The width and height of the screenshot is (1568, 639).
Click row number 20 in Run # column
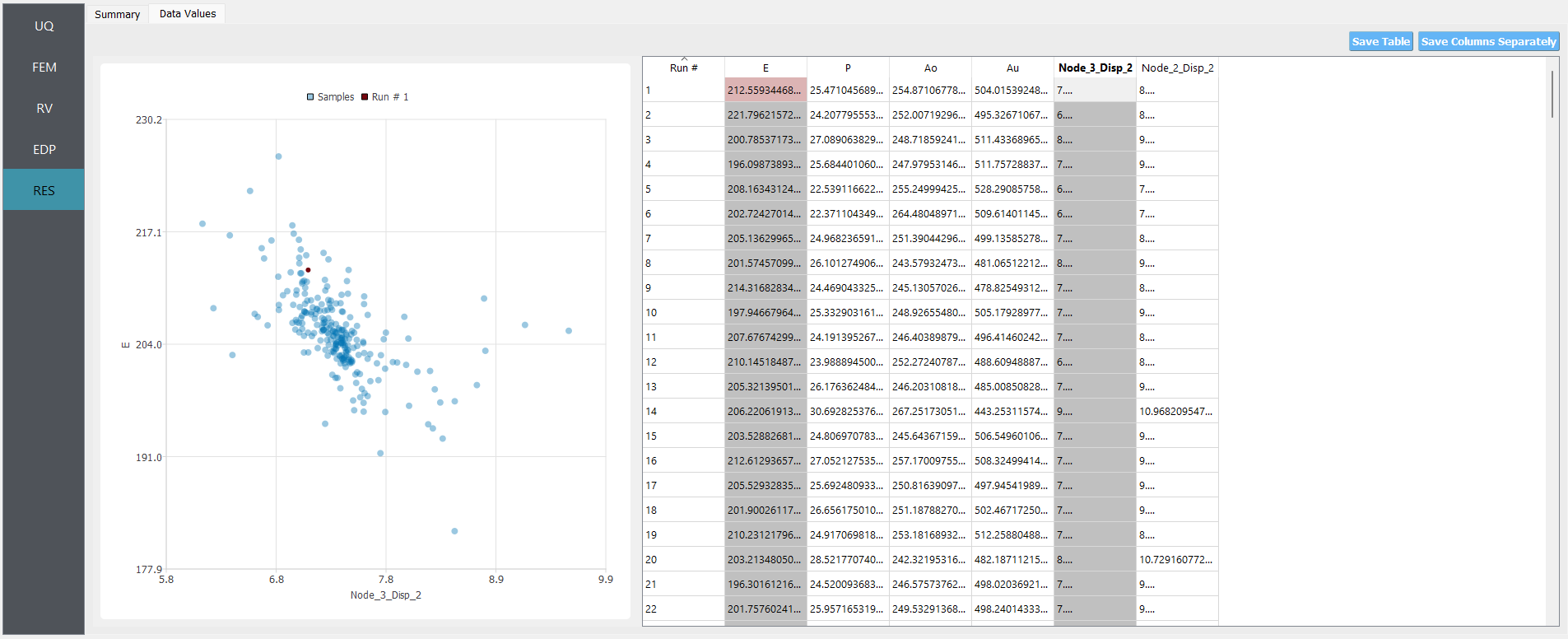click(x=683, y=559)
